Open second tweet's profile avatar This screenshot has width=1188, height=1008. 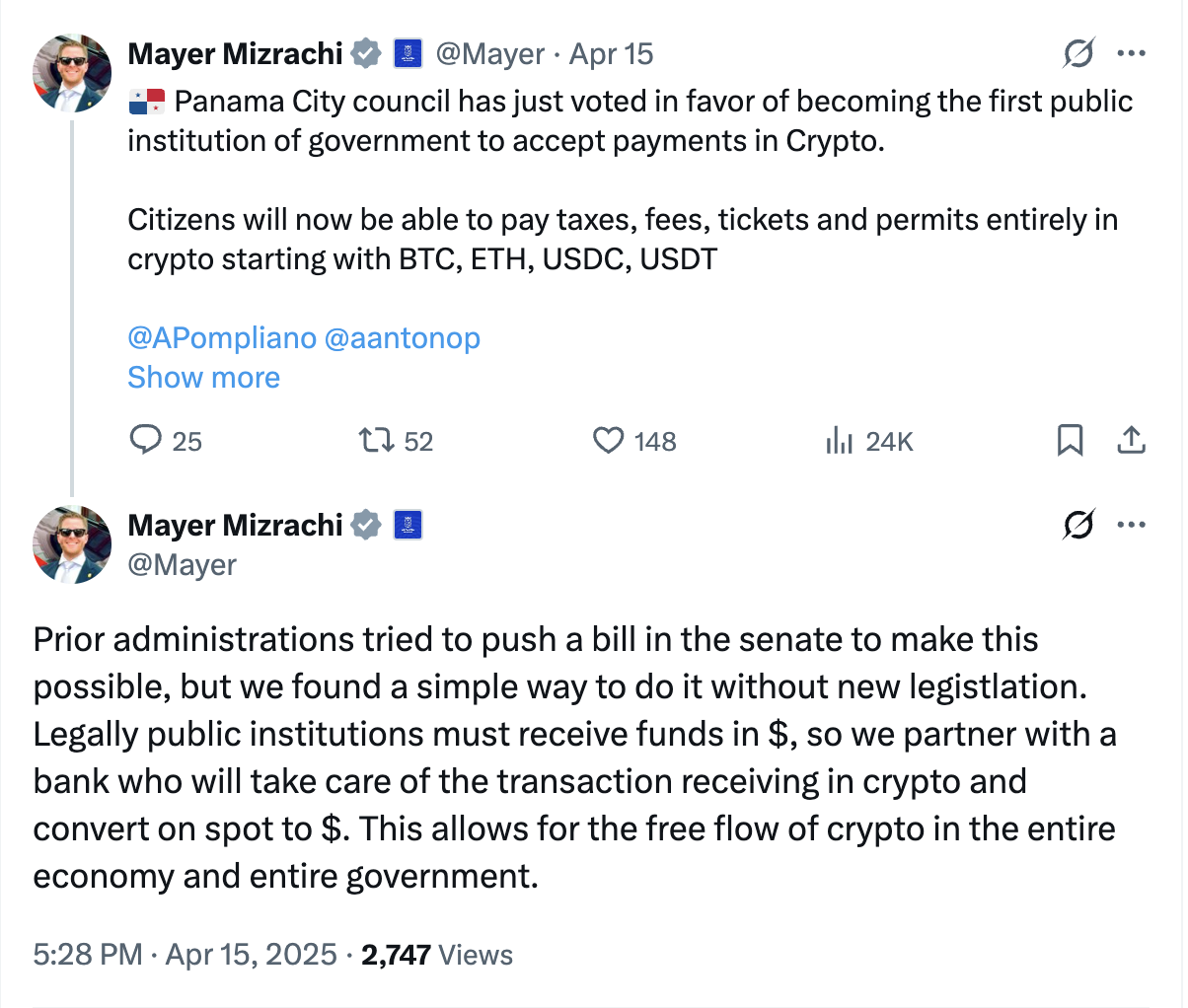72,544
